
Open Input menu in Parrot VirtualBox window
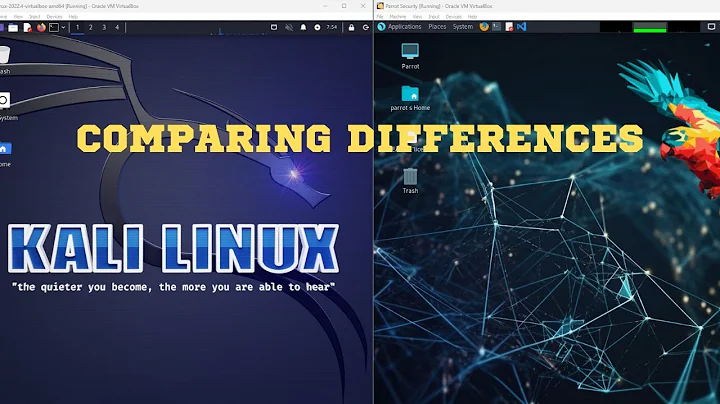434,17
